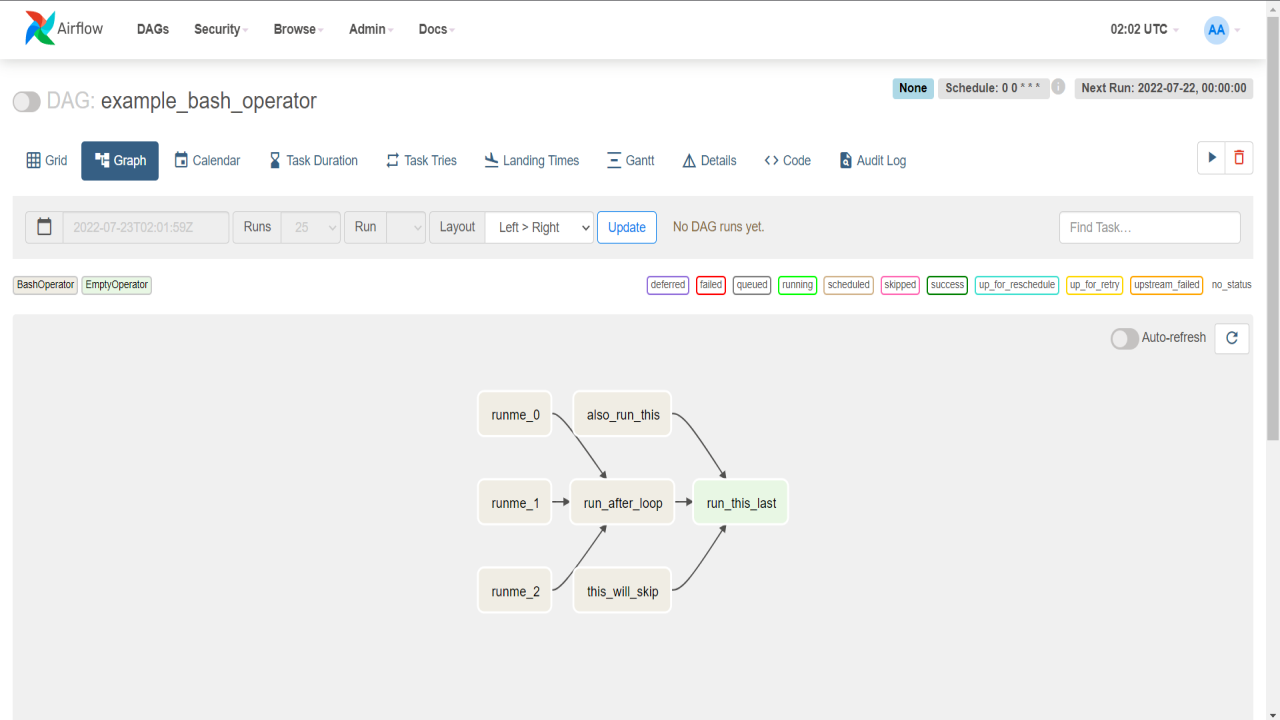Open the Task Duration tab
The image size is (1280, 720).
click(313, 160)
